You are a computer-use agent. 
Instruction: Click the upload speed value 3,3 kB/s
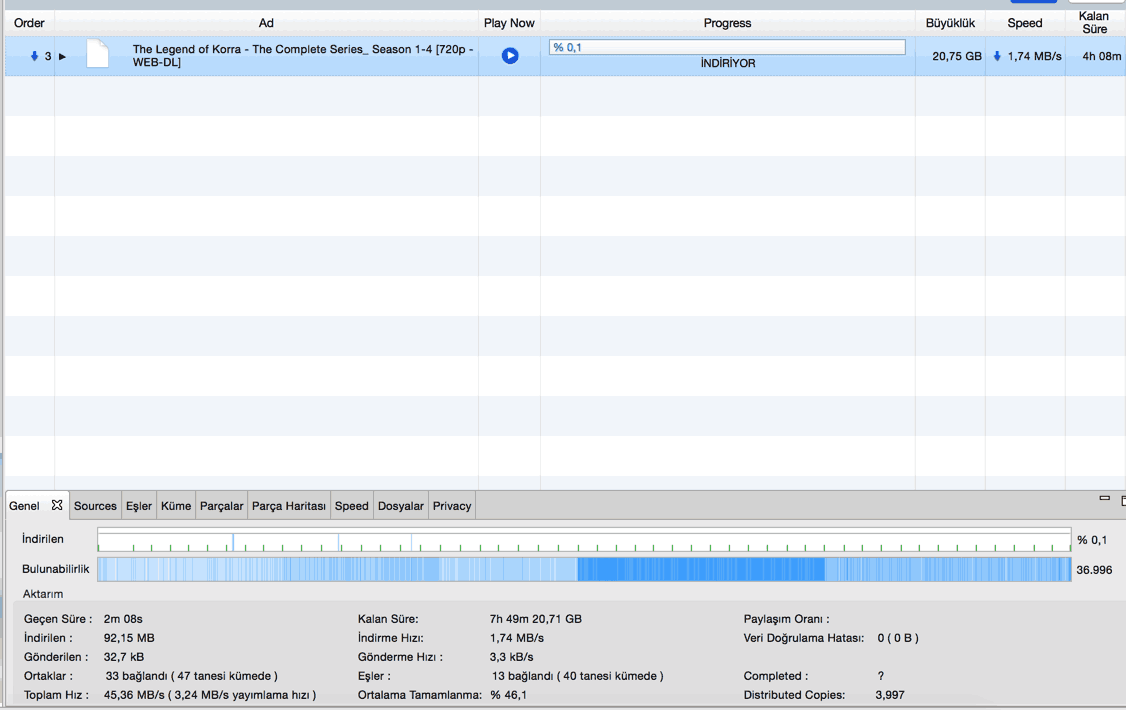point(511,657)
